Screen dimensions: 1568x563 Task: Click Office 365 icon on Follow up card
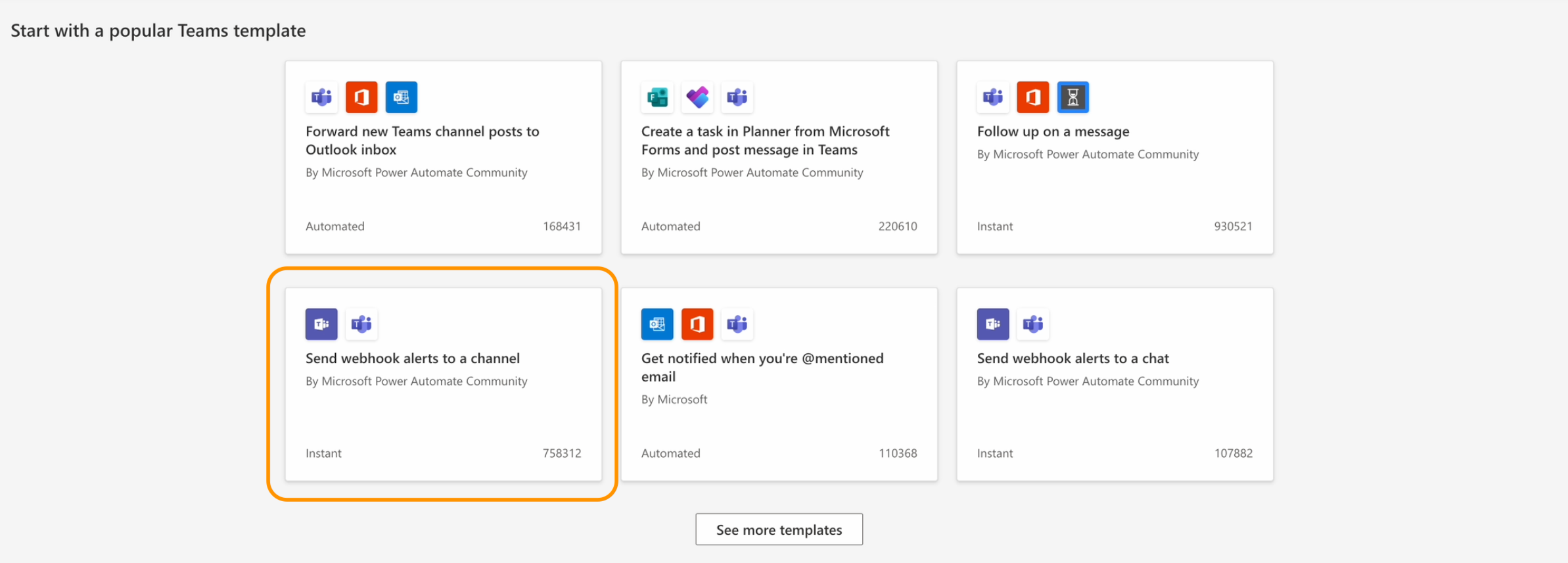click(1033, 97)
